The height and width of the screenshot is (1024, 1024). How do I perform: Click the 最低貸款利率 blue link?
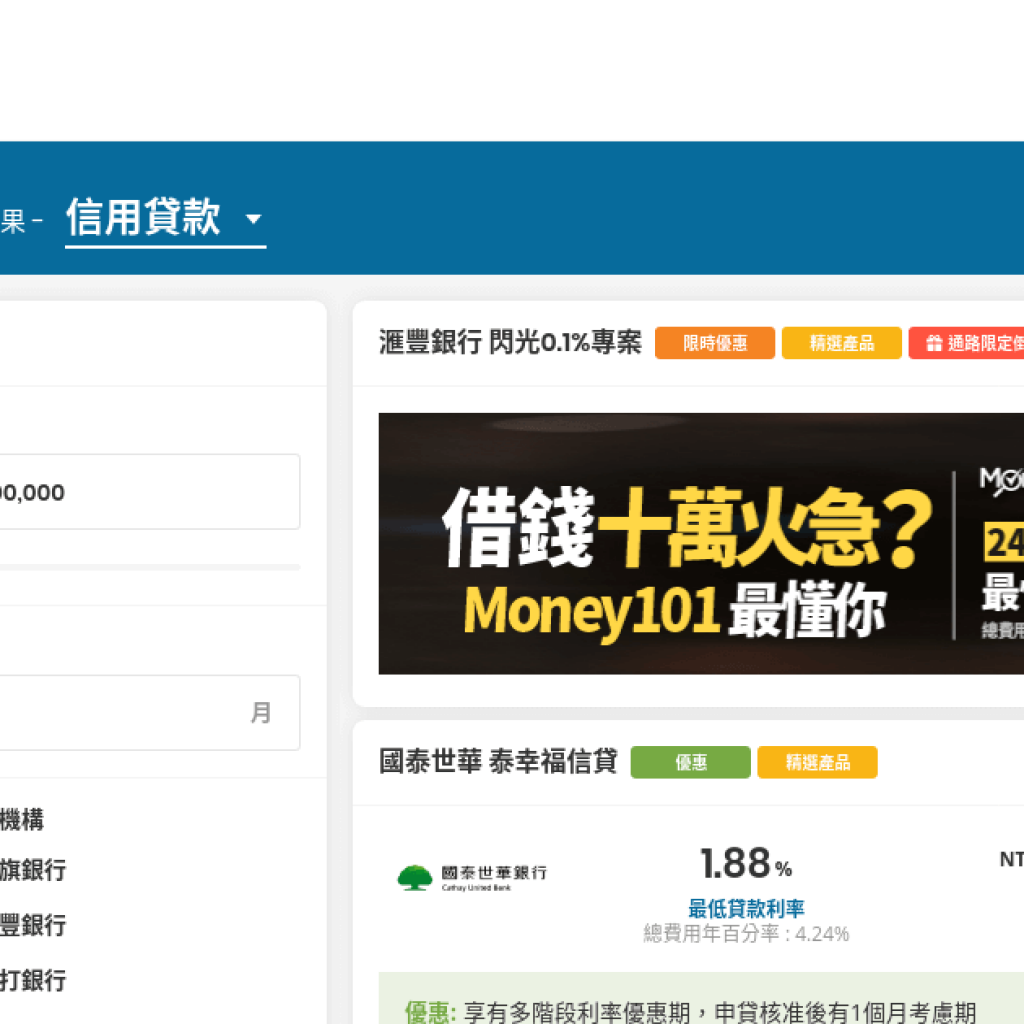[x=746, y=909]
